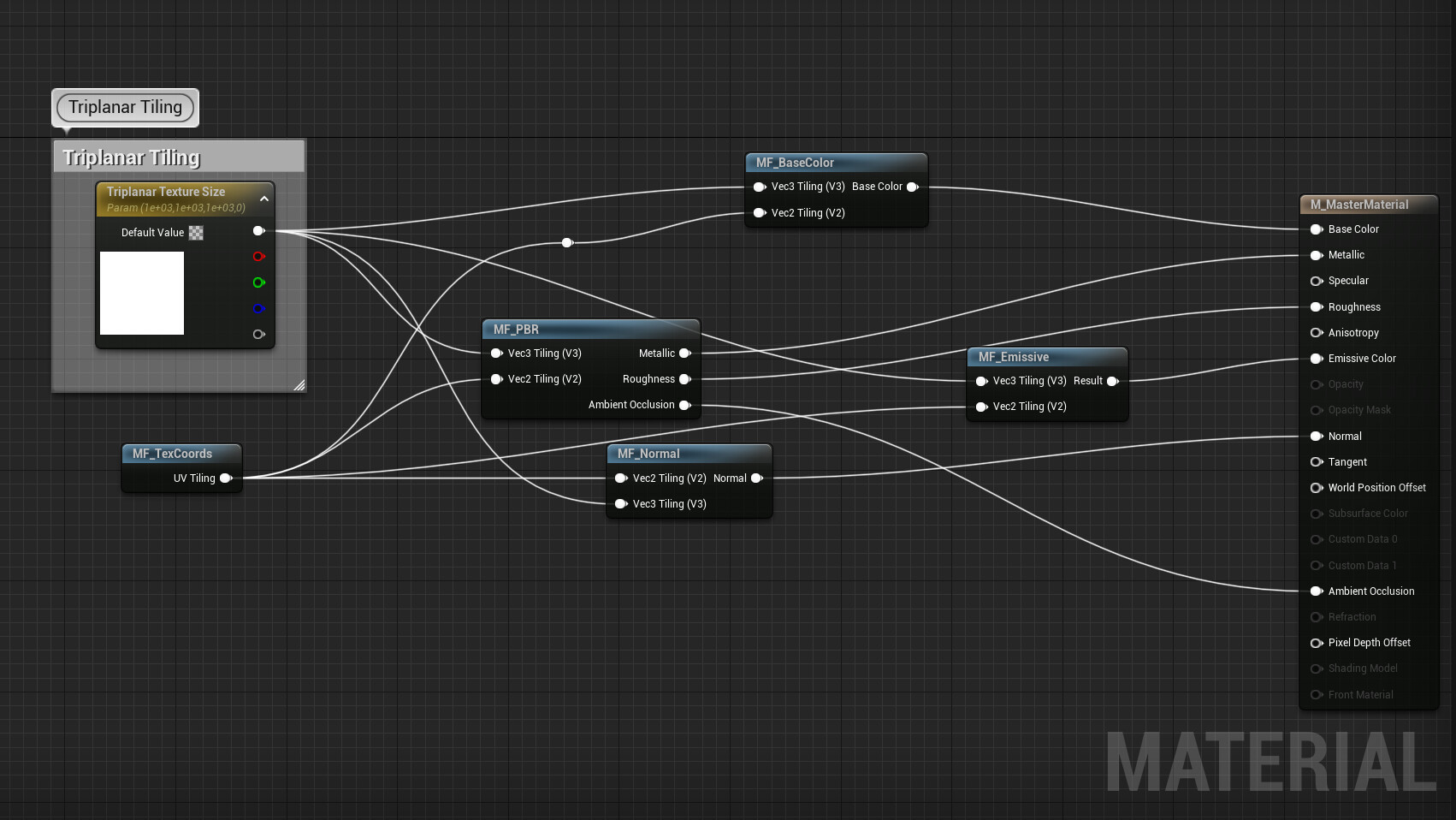Image resolution: width=1456 pixels, height=820 pixels.
Task: Click the Vec3 Tiling input pin on MF_Emissive
Action: pyautogui.click(x=981, y=381)
